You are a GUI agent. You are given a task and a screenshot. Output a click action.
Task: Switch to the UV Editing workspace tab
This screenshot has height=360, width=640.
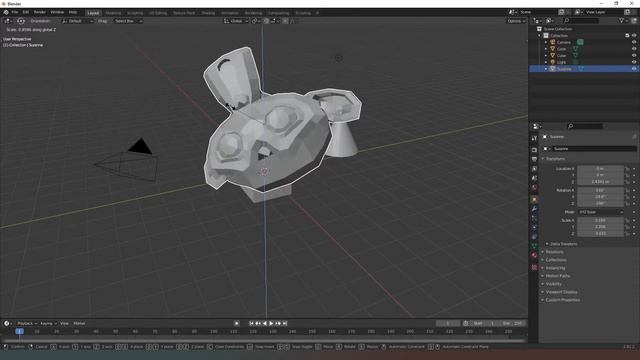click(158, 13)
